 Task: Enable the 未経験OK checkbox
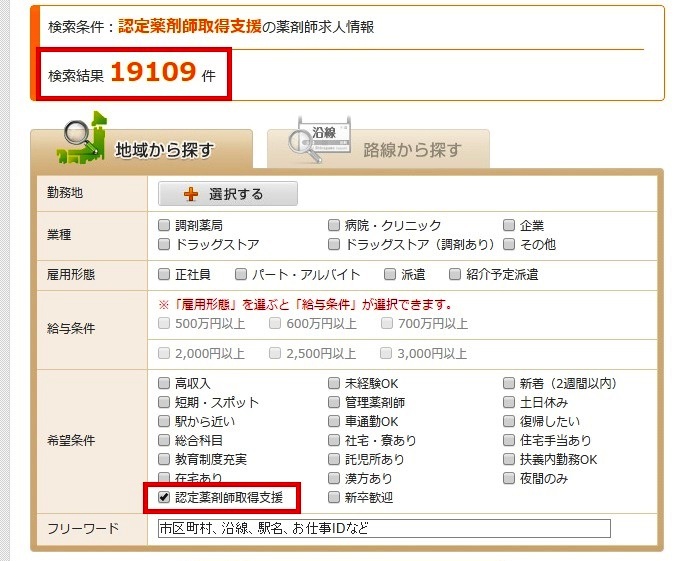(x=335, y=383)
